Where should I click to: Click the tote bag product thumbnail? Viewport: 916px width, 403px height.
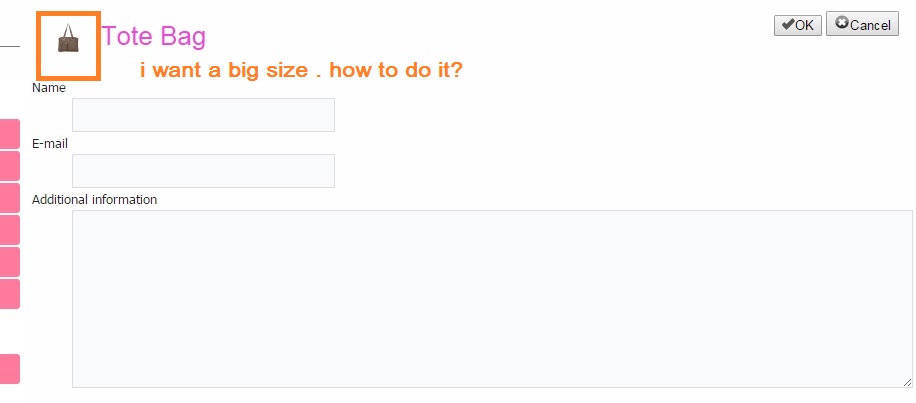click(x=68, y=40)
